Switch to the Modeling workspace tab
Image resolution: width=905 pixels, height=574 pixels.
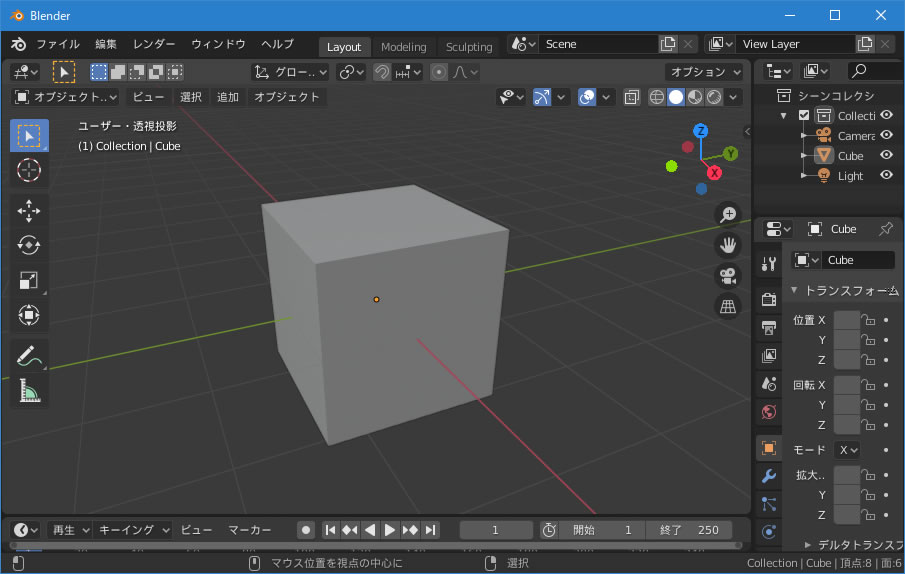coord(403,47)
